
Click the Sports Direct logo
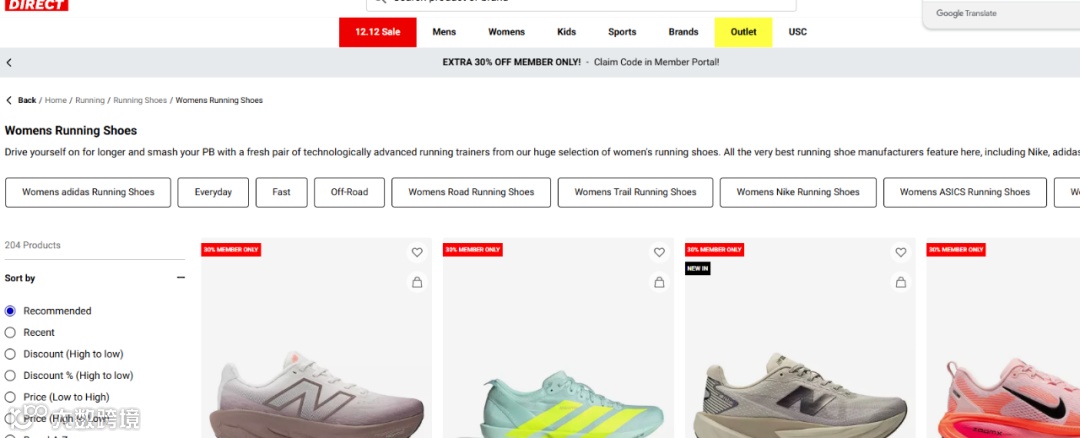36,5
